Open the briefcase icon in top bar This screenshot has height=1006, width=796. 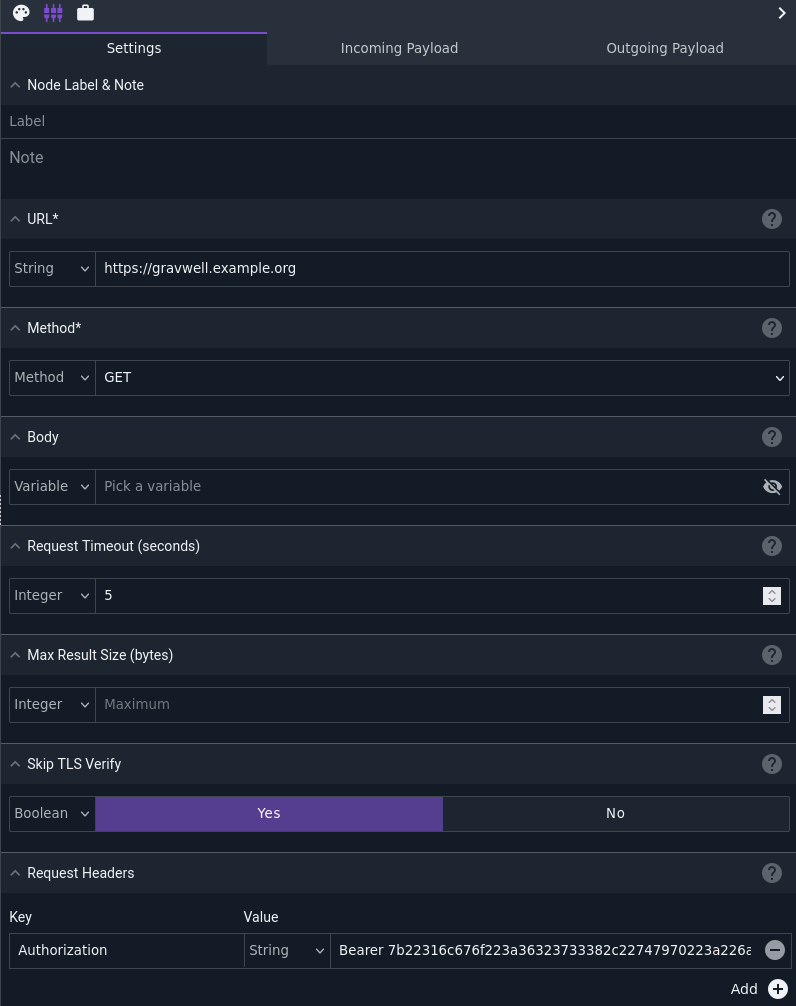click(x=85, y=13)
